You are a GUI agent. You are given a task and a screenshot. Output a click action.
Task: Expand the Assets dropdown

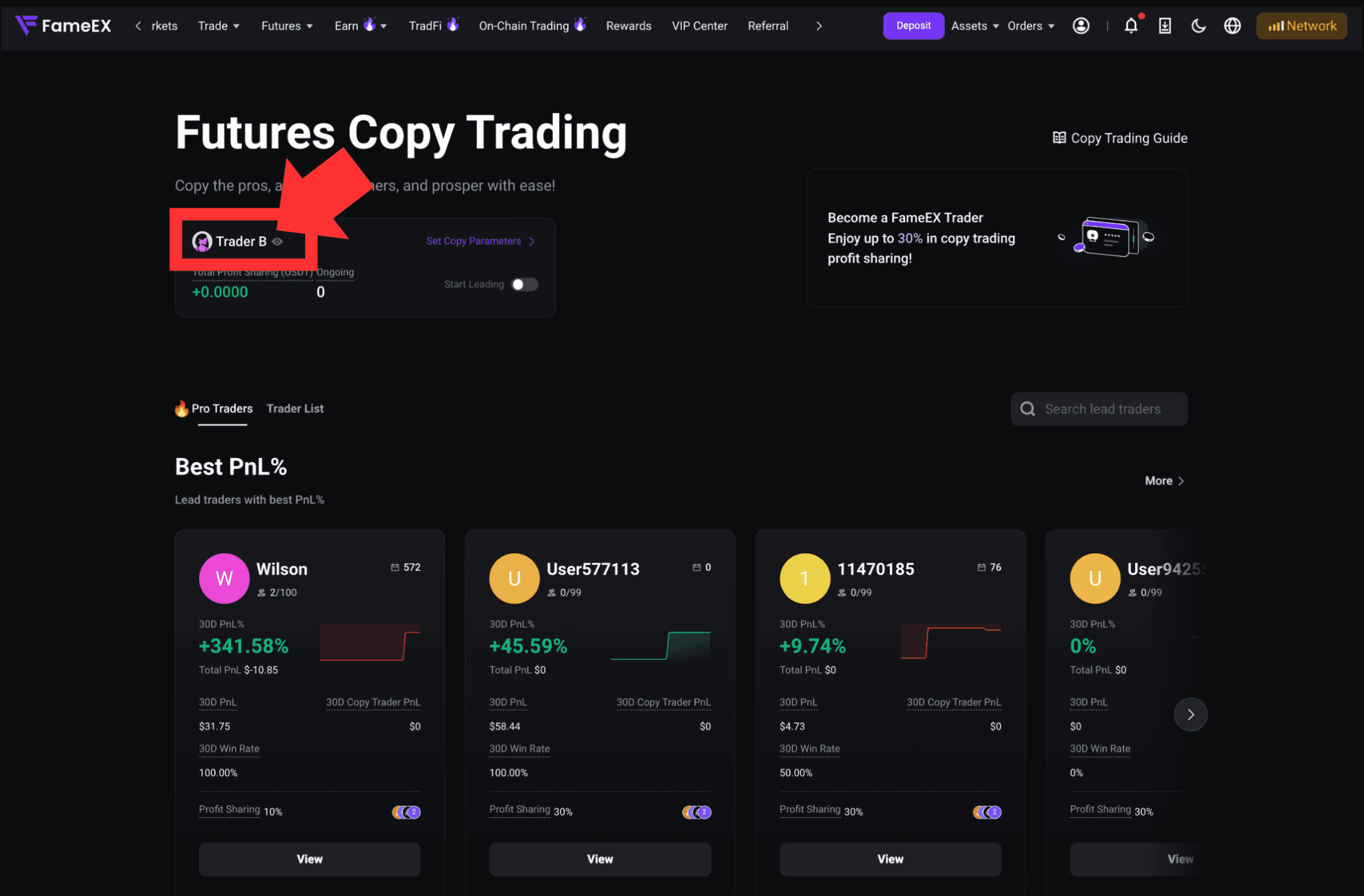[975, 26]
